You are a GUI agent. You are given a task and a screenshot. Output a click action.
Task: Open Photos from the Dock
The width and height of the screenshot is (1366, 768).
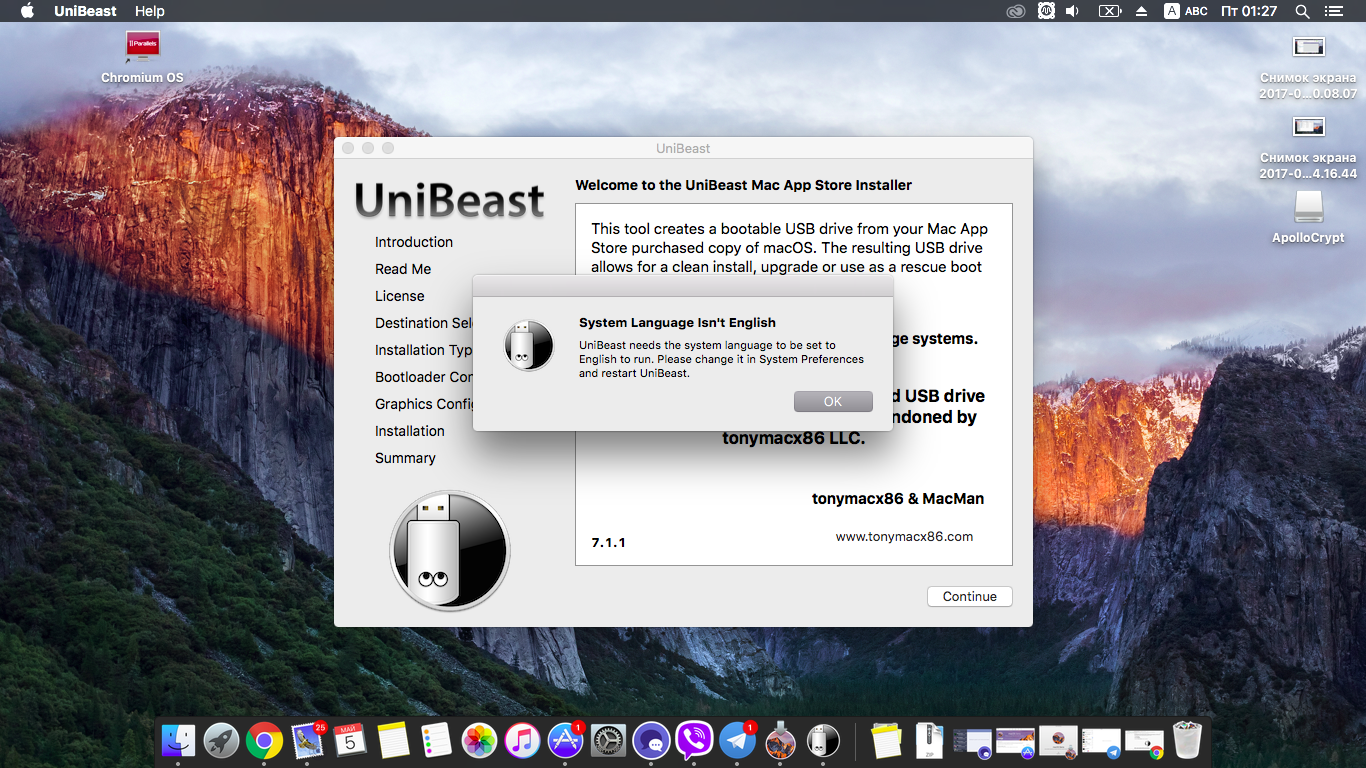tap(479, 740)
